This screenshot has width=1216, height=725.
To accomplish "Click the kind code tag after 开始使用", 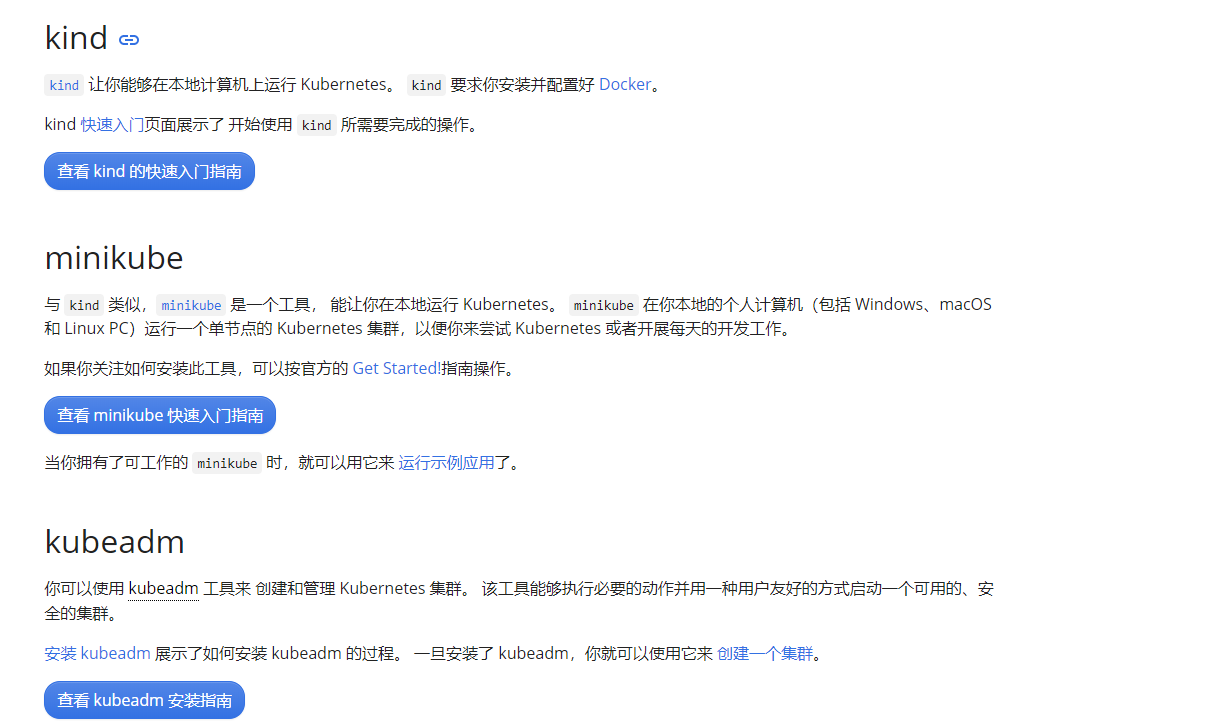I will point(317,125).
